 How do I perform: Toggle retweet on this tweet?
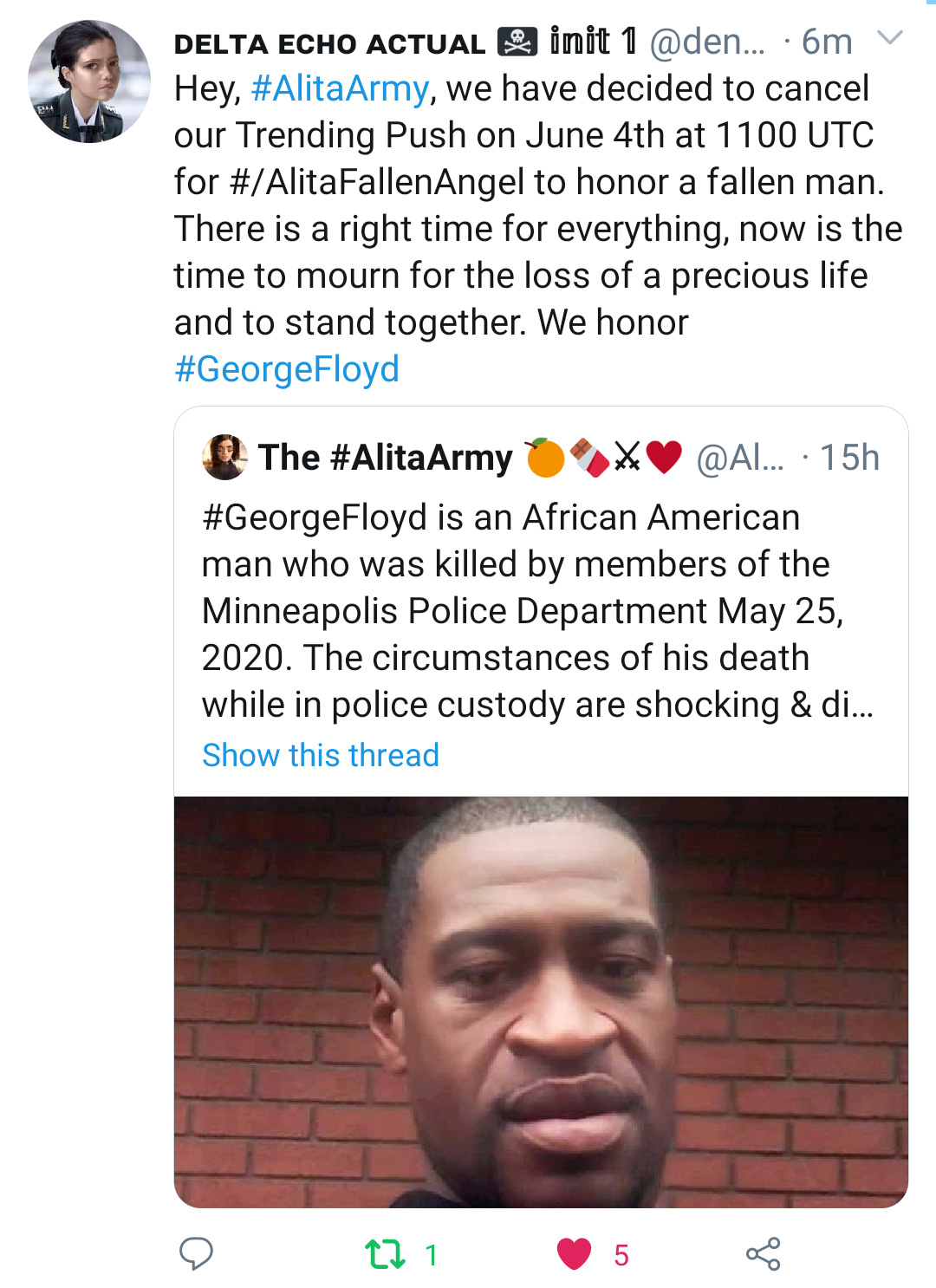coord(385,1254)
